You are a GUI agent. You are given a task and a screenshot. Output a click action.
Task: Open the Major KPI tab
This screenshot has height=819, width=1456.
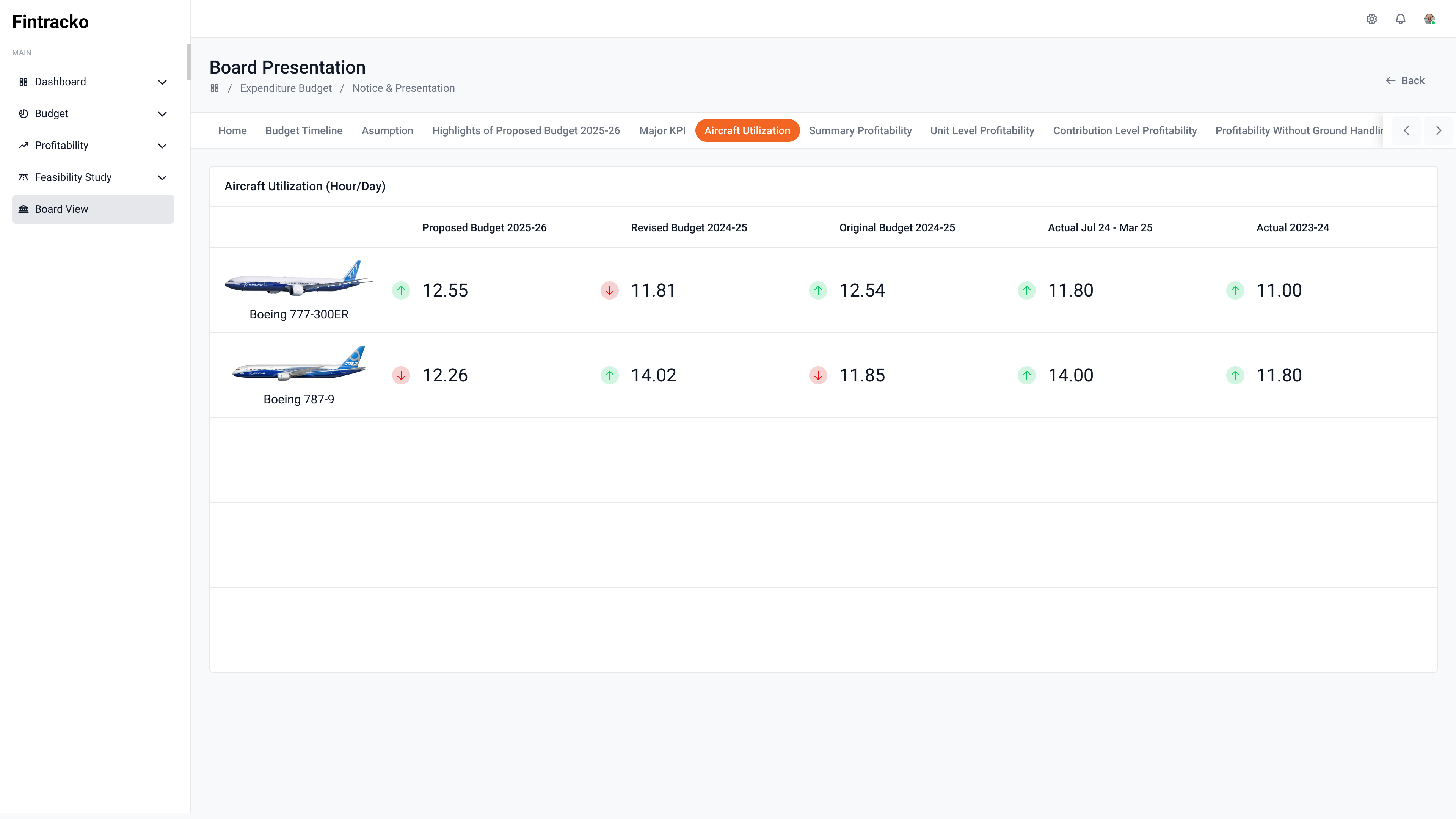coord(662,130)
